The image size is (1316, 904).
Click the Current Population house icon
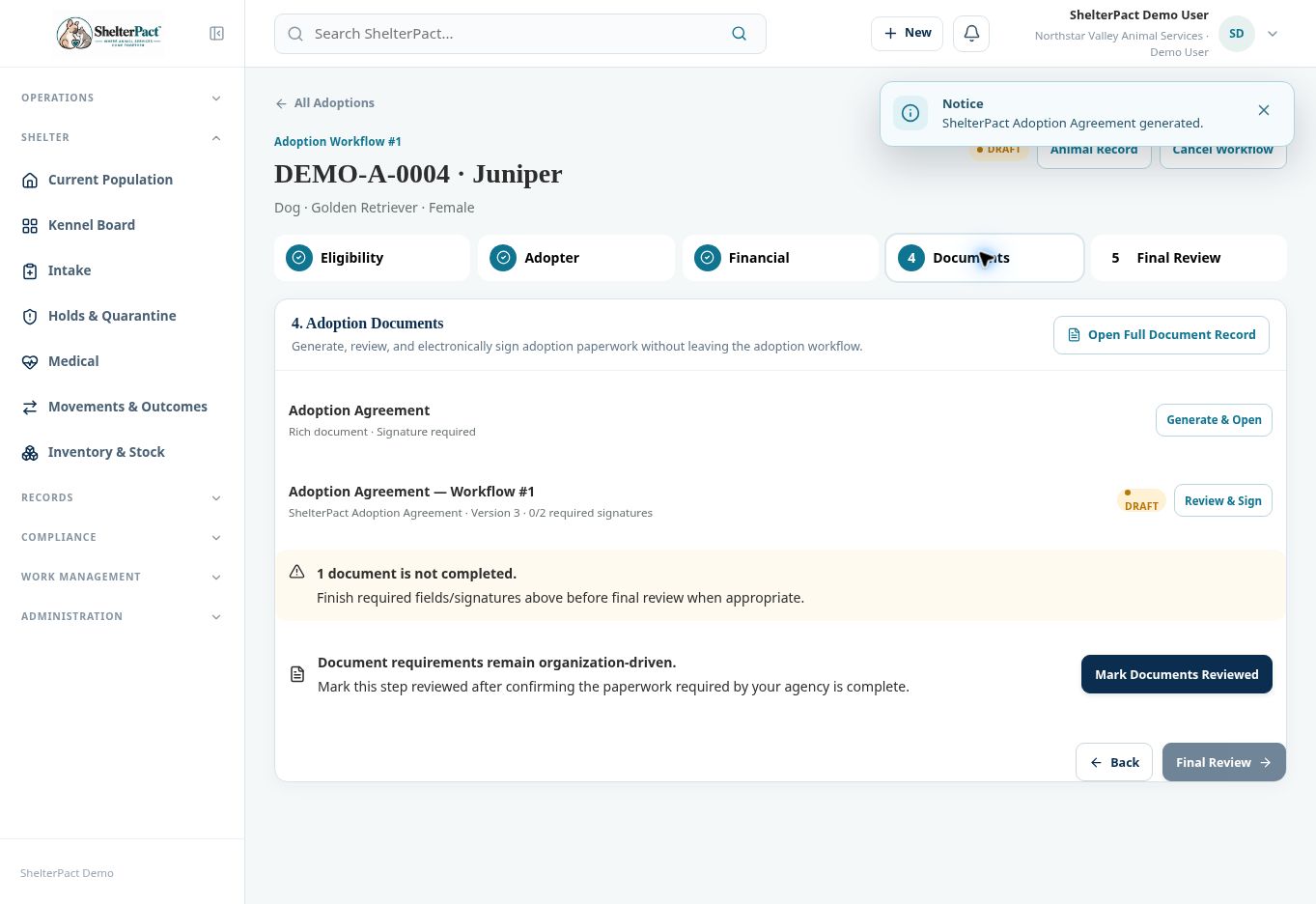point(30,180)
